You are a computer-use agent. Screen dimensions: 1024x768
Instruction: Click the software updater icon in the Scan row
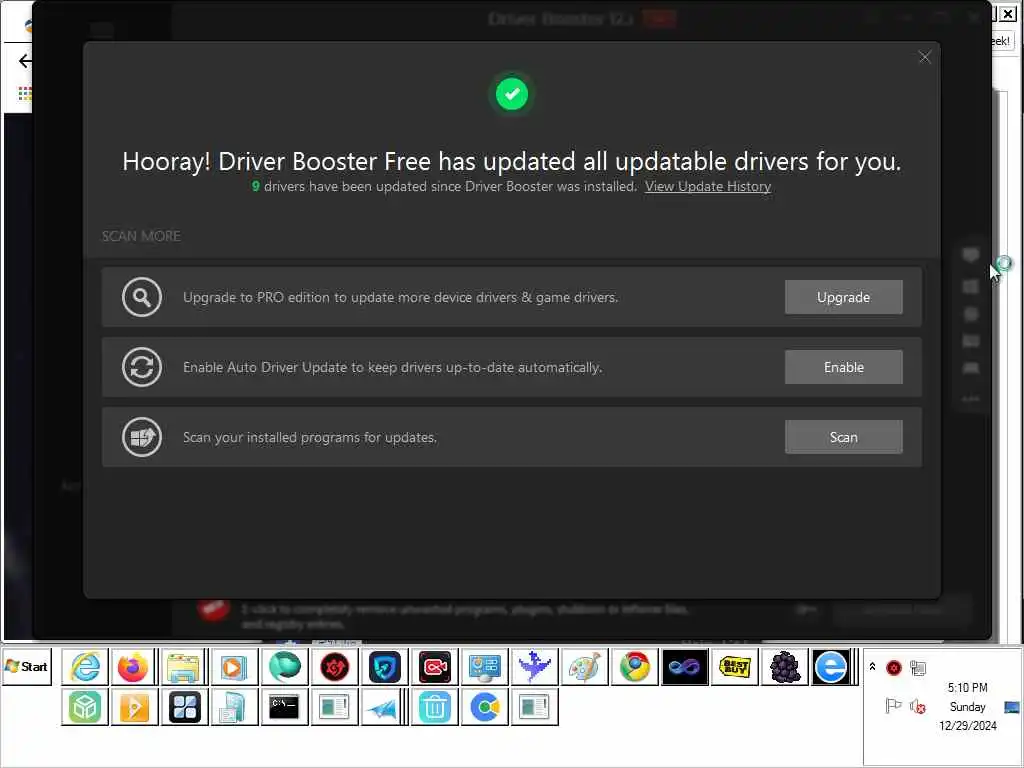142,437
